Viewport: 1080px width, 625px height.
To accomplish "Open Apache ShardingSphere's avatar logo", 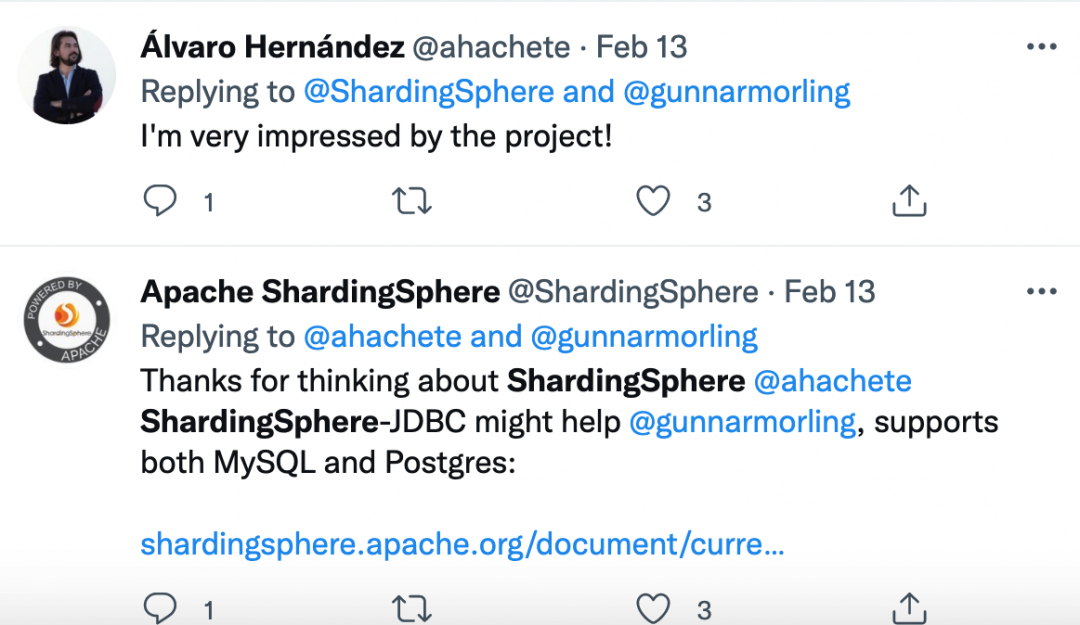I will 68,320.
